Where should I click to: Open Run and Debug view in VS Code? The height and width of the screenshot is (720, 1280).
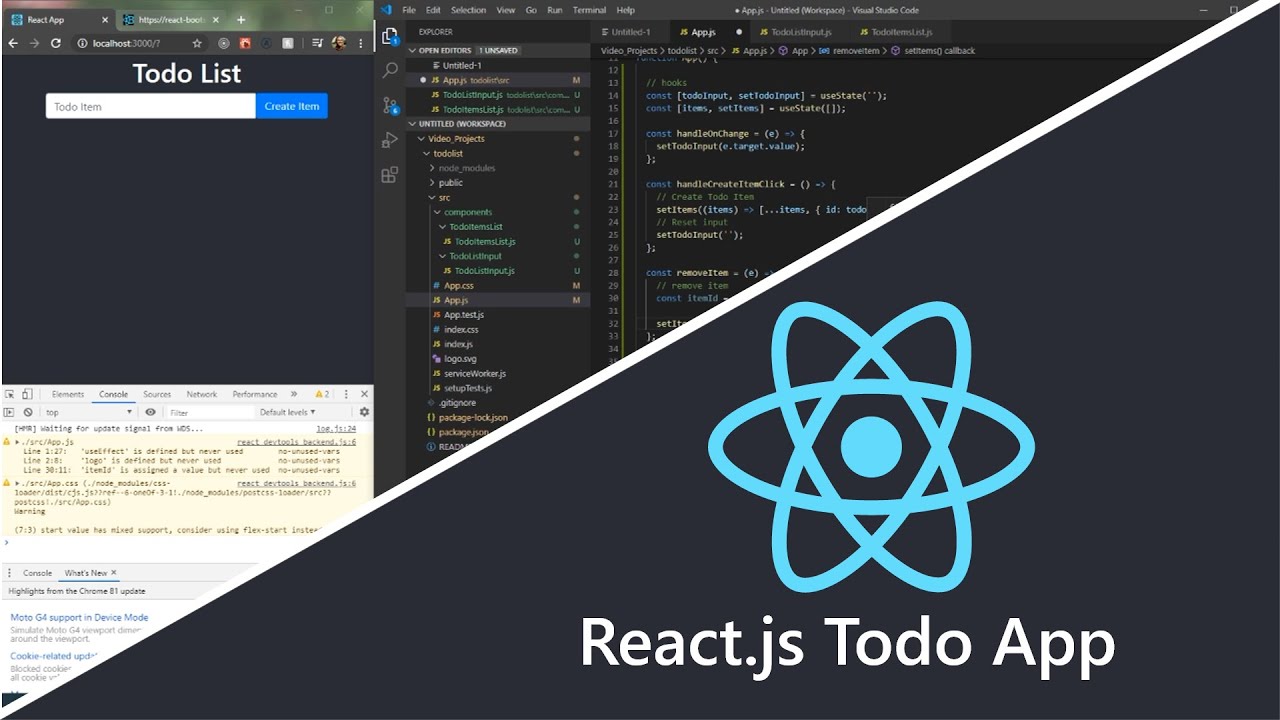click(x=390, y=140)
